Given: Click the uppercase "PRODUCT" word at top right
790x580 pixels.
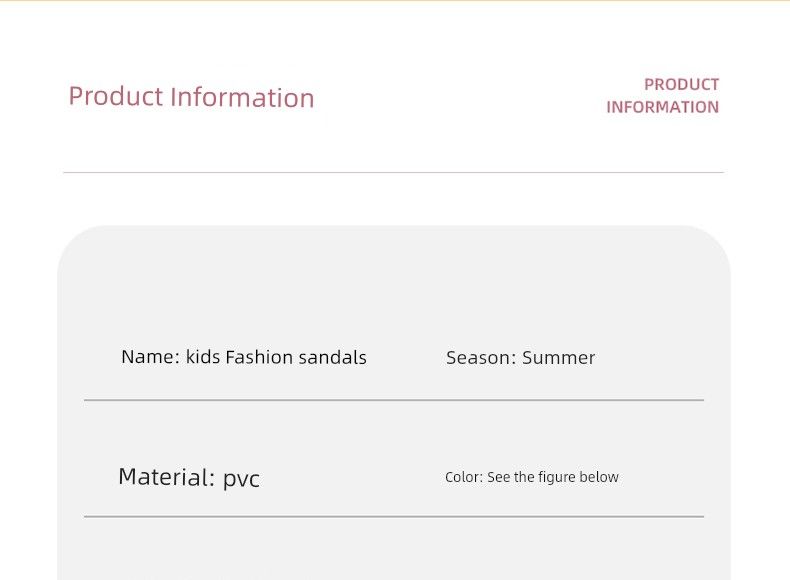Looking at the screenshot, I should pos(681,85).
